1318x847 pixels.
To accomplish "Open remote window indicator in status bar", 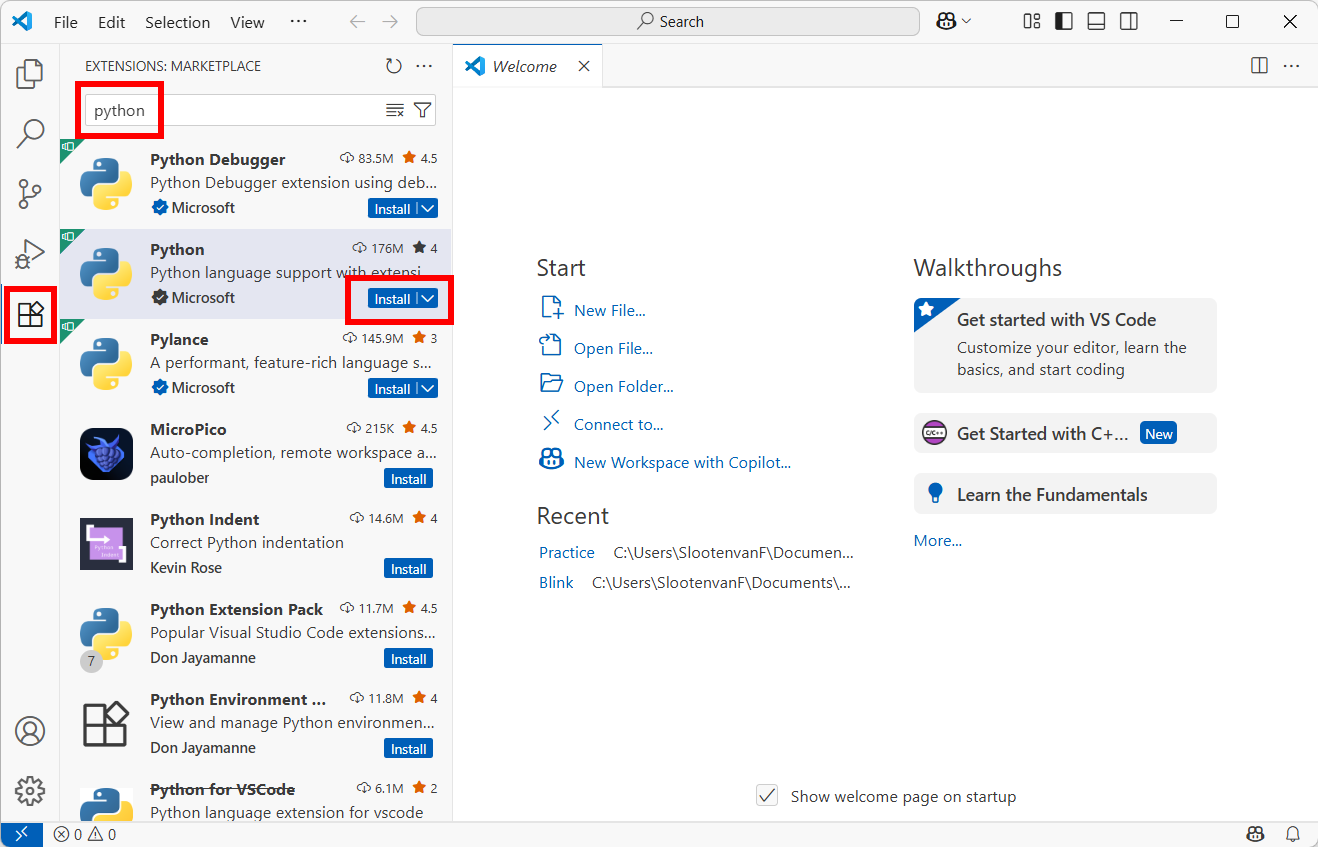I will (x=21, y=834).
